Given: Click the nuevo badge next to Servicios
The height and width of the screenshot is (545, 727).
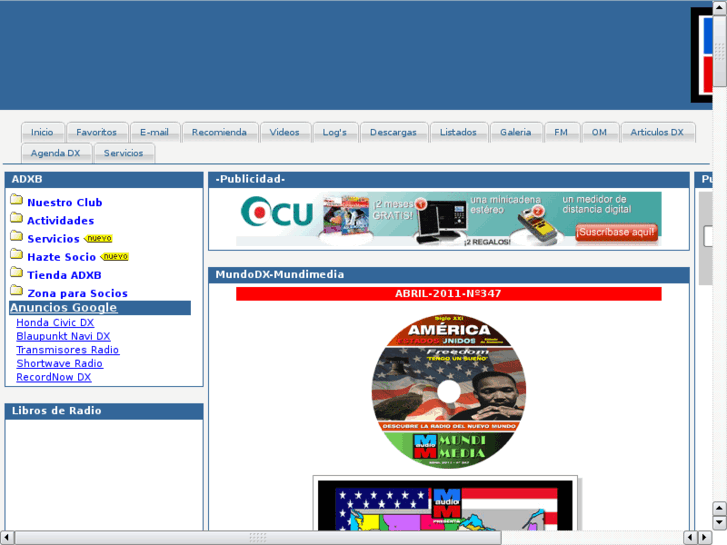Looking at the screenshot, I should (x=98, y=238).
